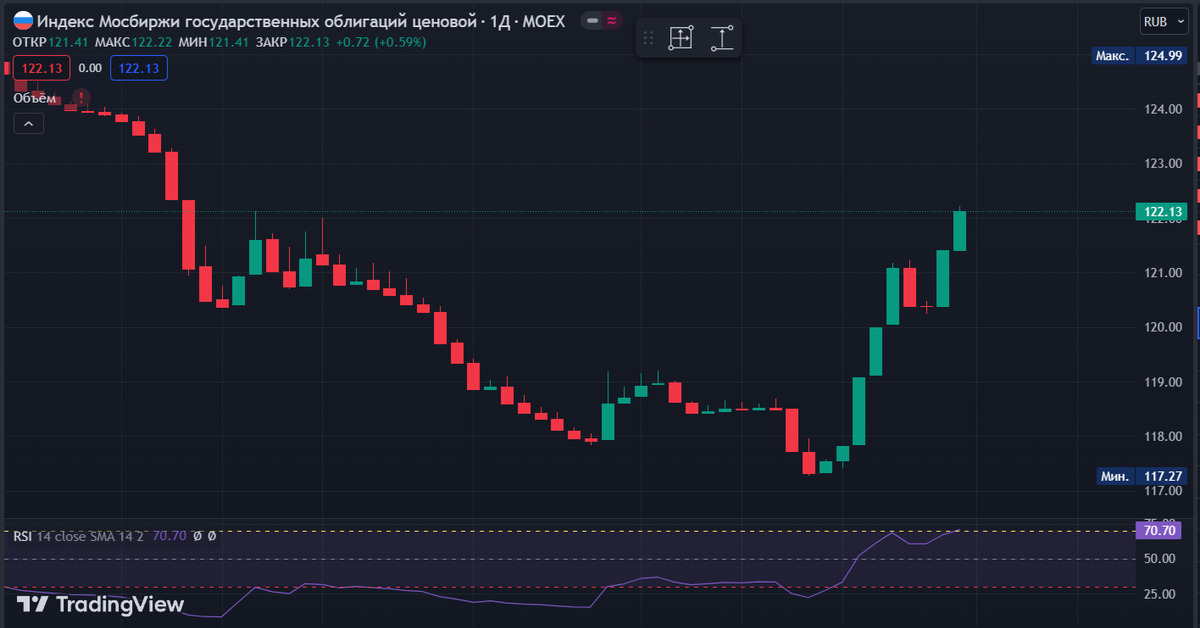Select the price range measure tool

[680, 39]
